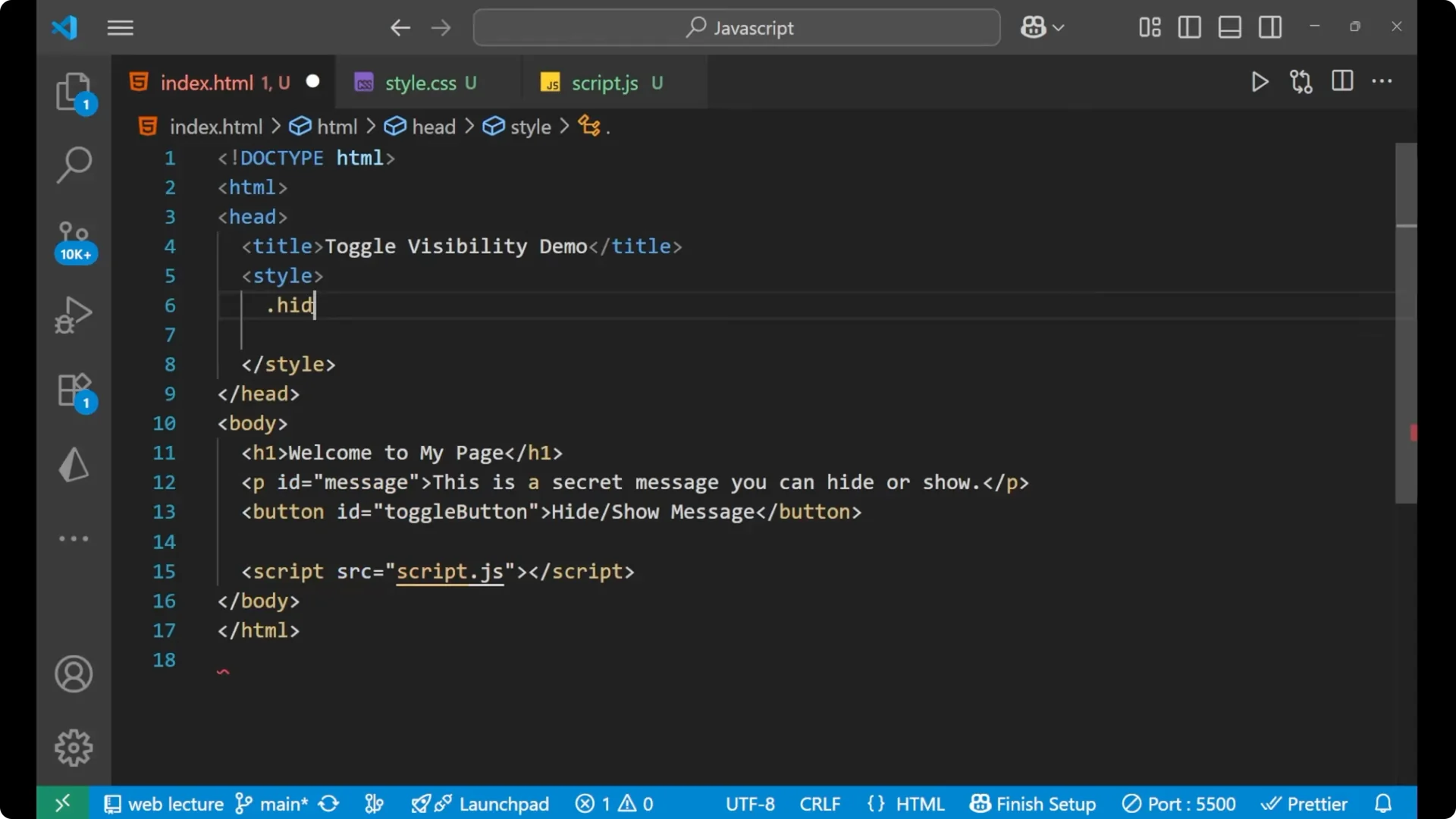The image size is (1456, 819).
Task: Open the Extensions view
Action: click(x=74, y=390)
